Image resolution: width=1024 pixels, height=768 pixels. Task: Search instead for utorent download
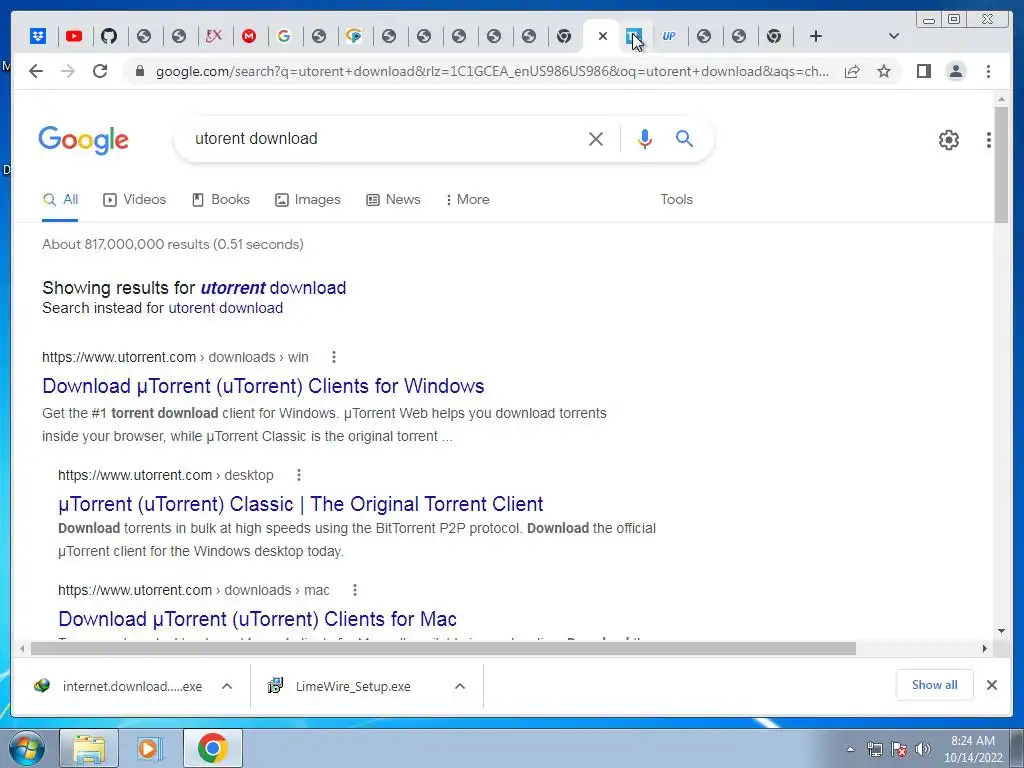[226, 308]
